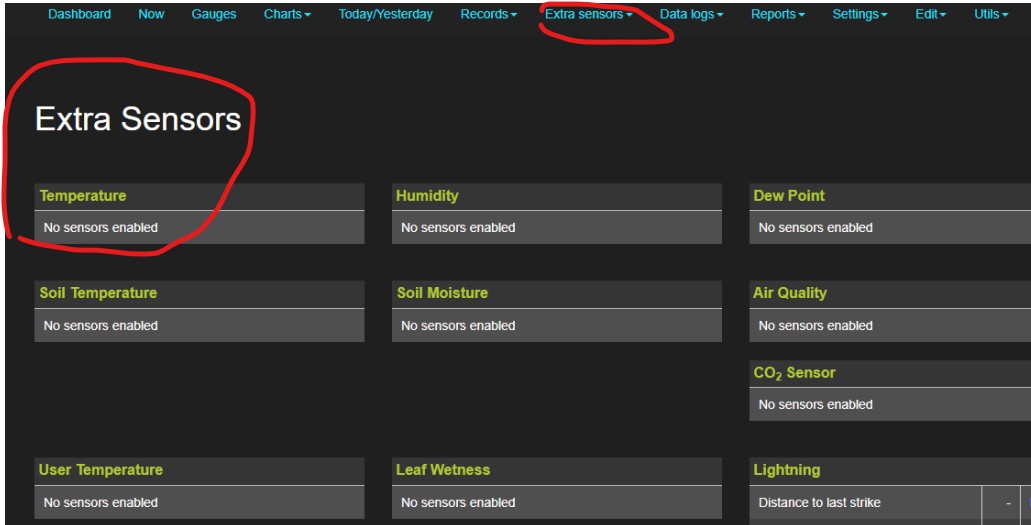Open the Today/Yesterday page
The image size is (1031, 525).
coord(385,15)
